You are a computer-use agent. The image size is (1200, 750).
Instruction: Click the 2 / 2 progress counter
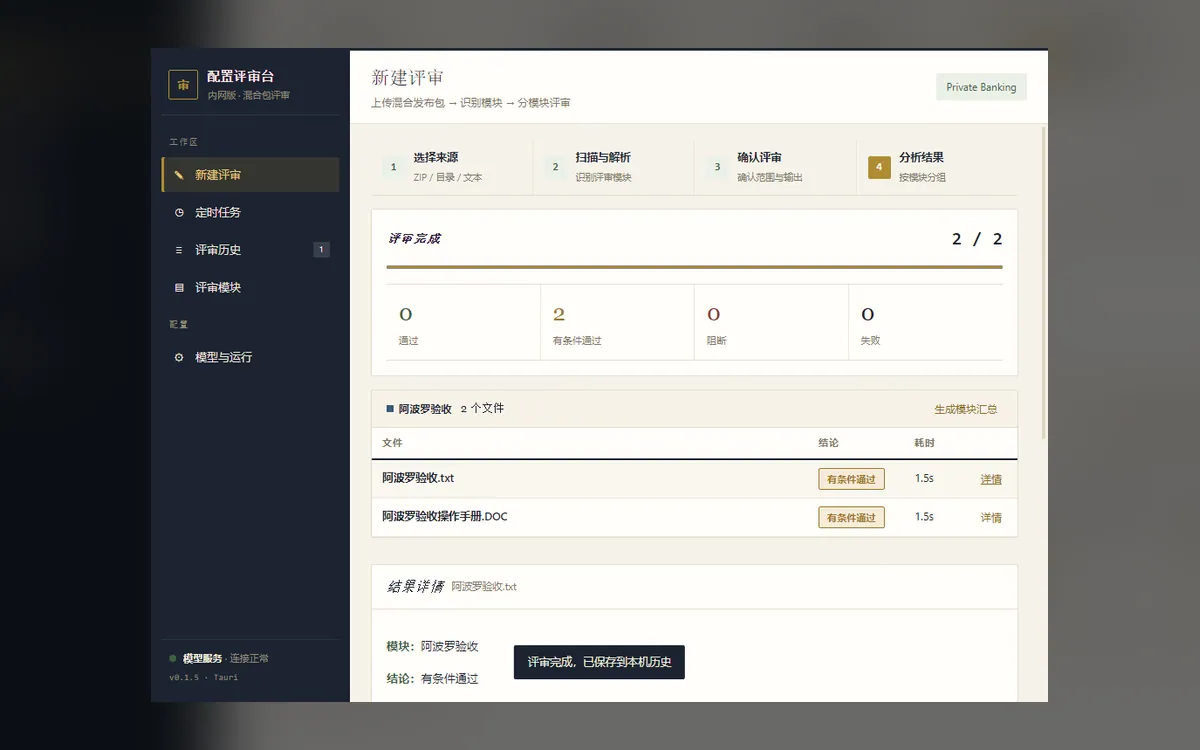pos(977,239)
